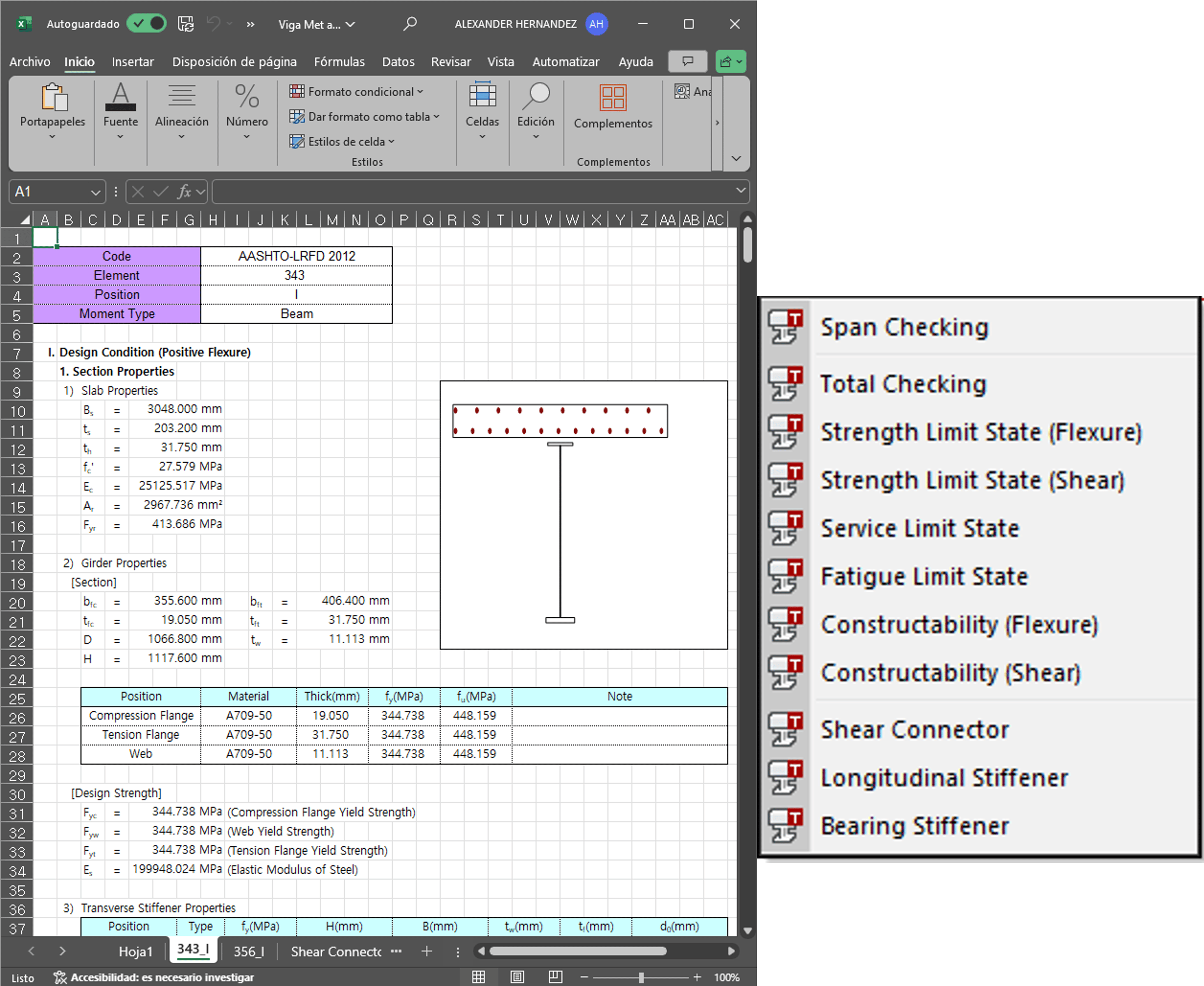Click the insert function fx icon
The height and width of the screenshot is (986, 1204).
tap(184, 192)
